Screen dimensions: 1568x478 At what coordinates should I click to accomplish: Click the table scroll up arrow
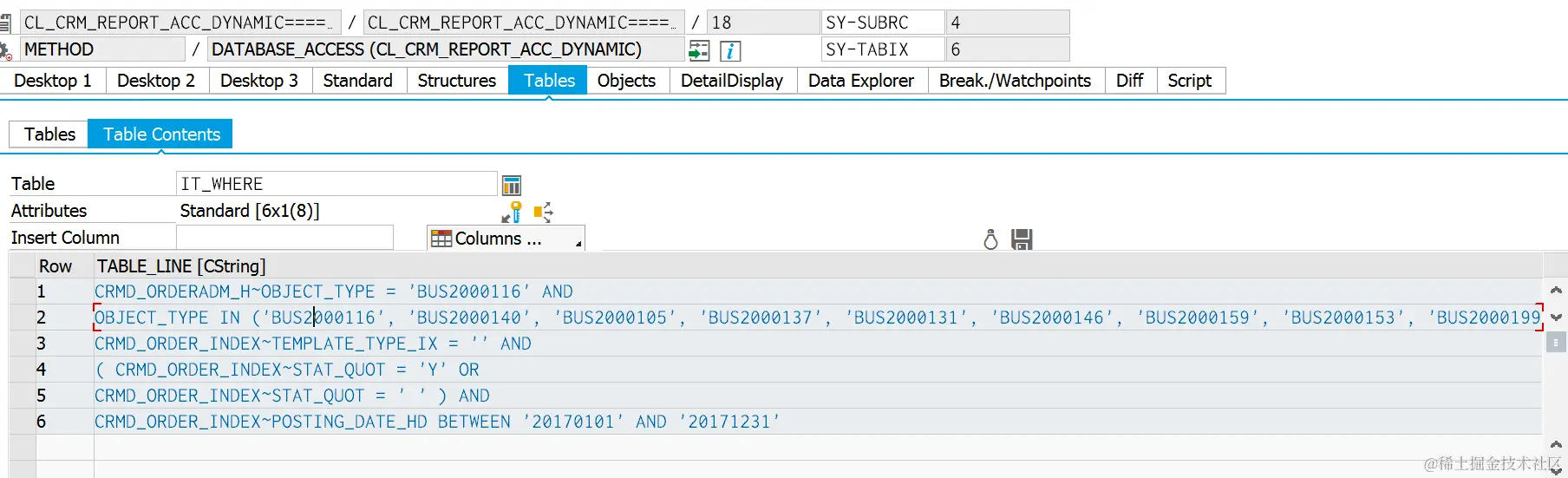coord(1556,291)
